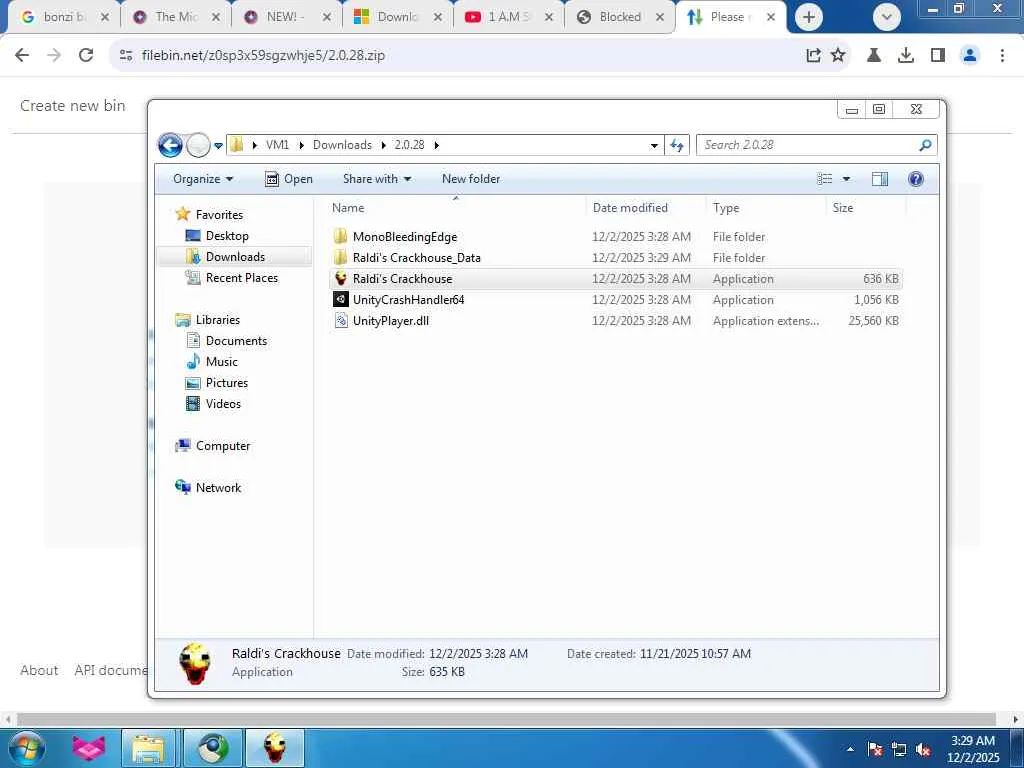Select Downloads in the navigation pane
Screen dimensions: 1024x768
tap(235, 257)
